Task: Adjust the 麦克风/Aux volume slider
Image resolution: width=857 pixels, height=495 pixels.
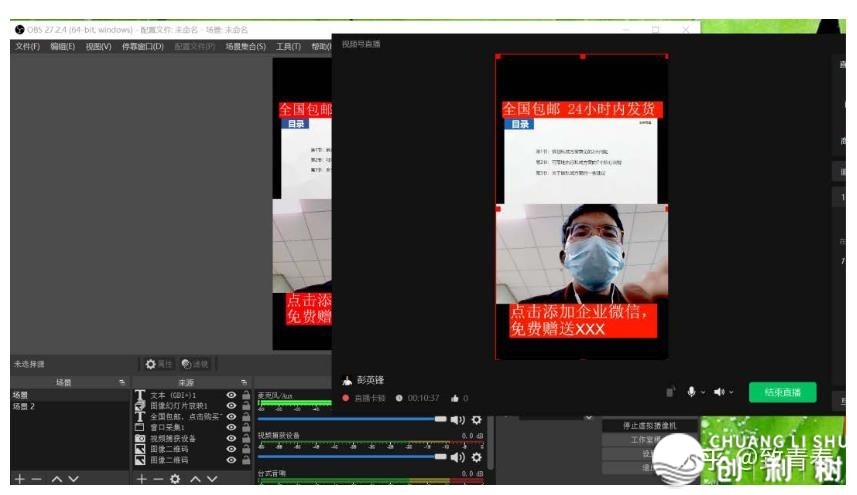Action: [x=352, y=419]
